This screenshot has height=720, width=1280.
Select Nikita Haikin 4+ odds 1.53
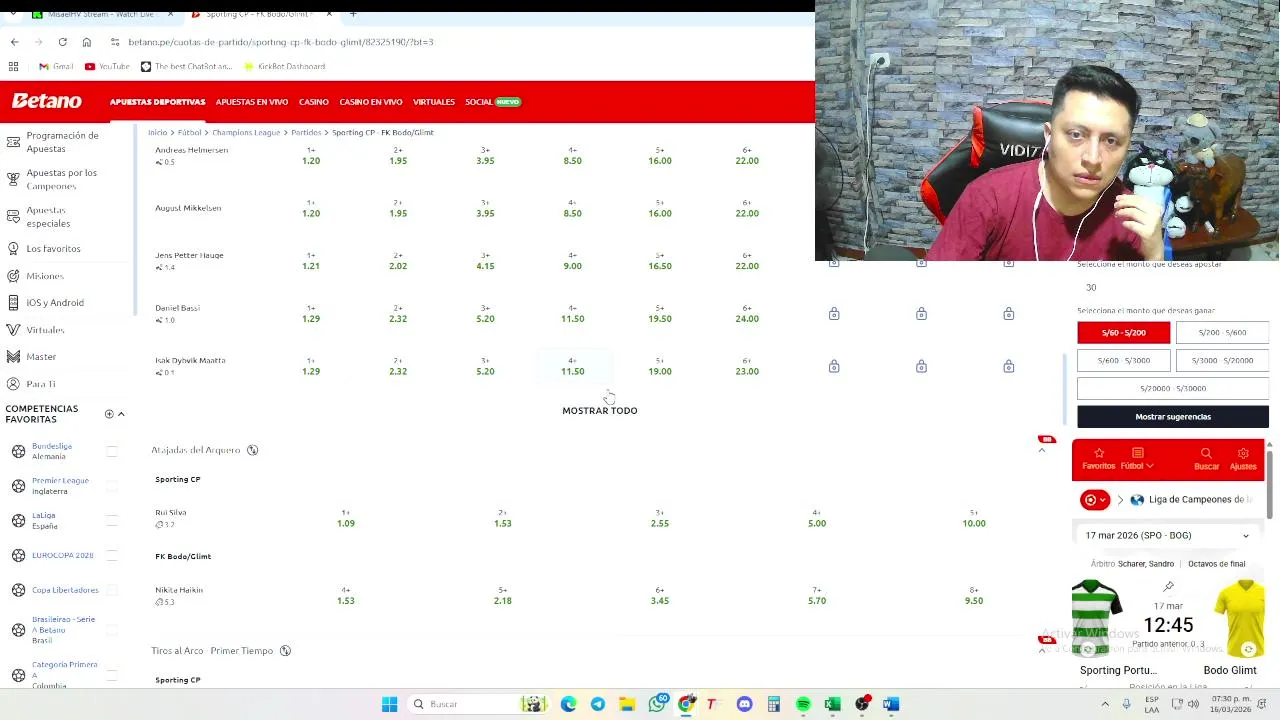pyautogui.click(x=346, y=596)
